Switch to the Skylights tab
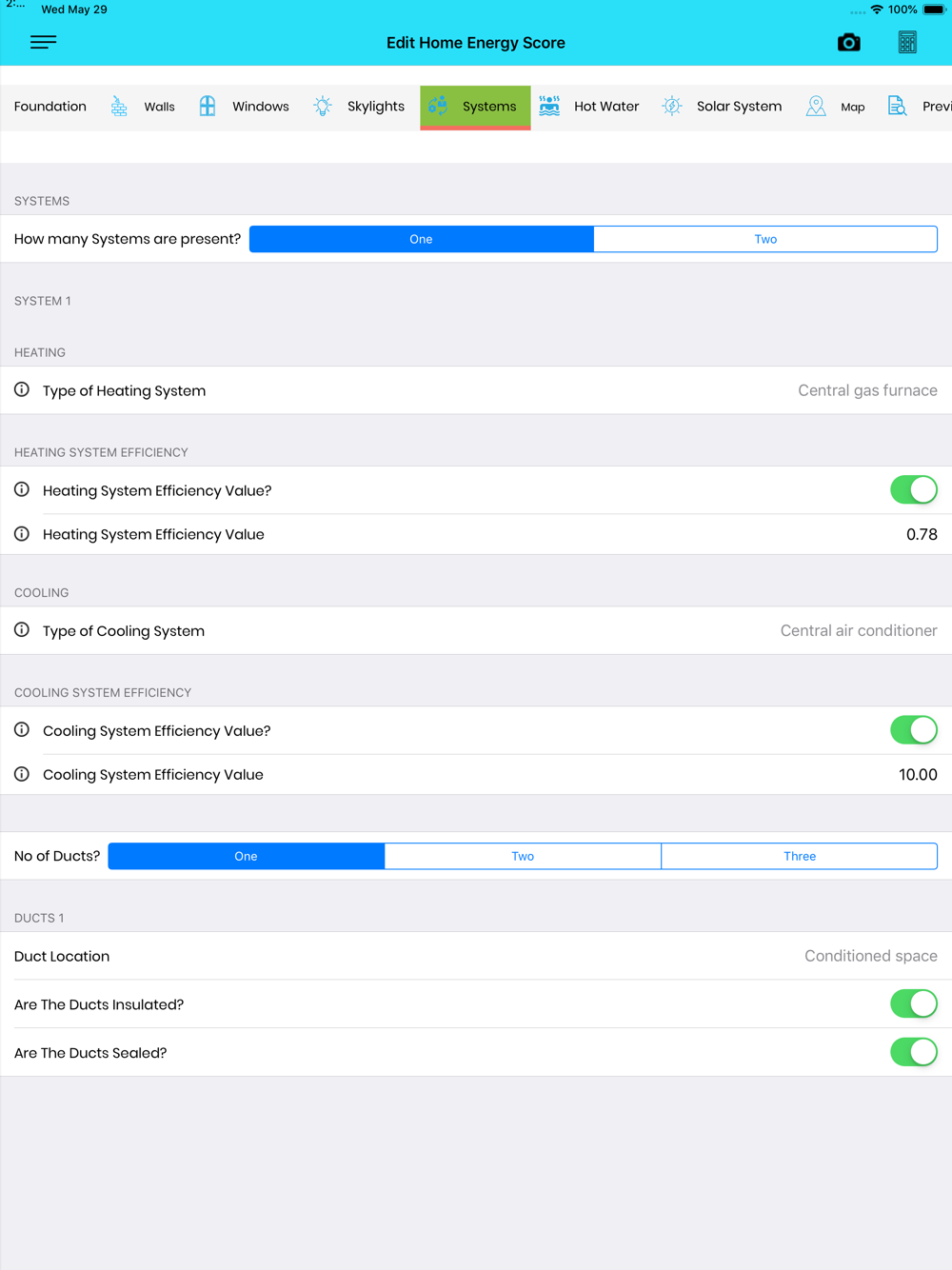Image resolution: width=952 pixels, height=1270 pixels. click(x=375, y=107)
